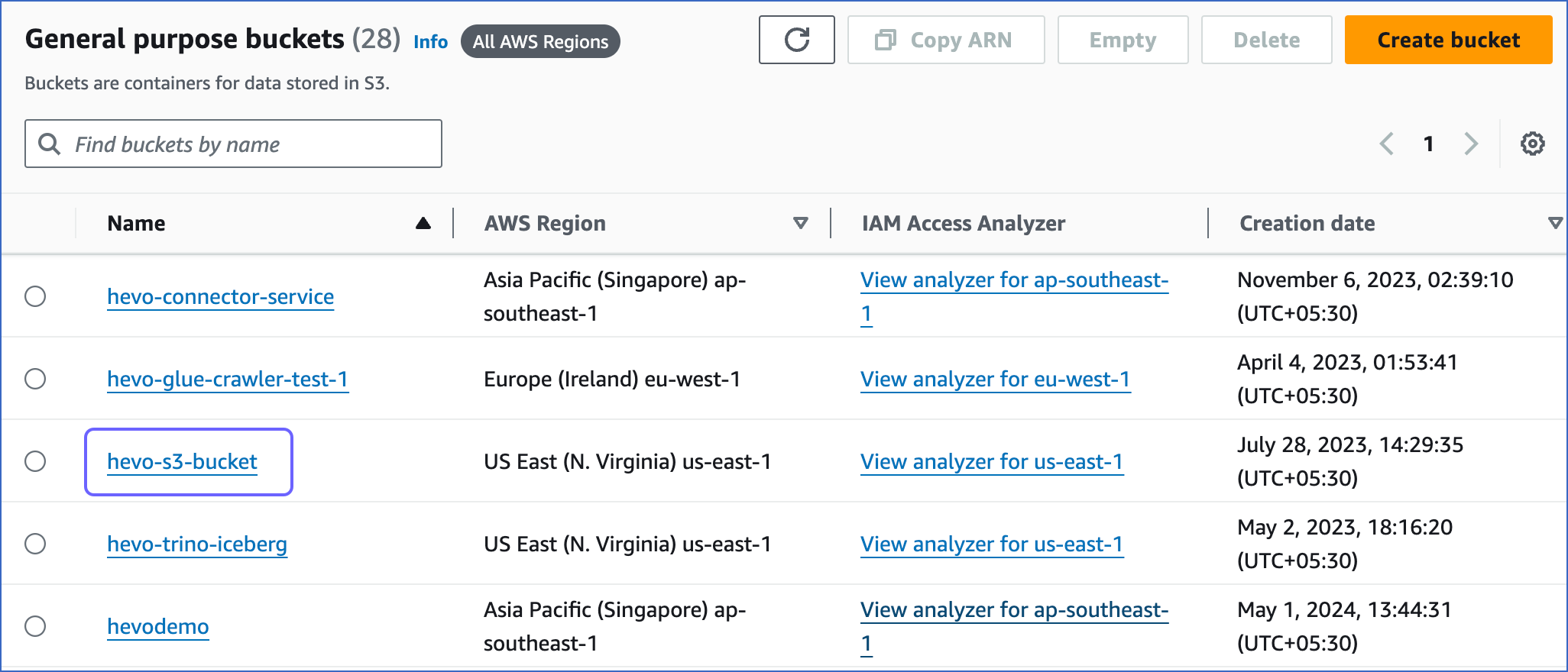Open hevo-glue-crawler-test-1 bucket

[x=228, y=379]
